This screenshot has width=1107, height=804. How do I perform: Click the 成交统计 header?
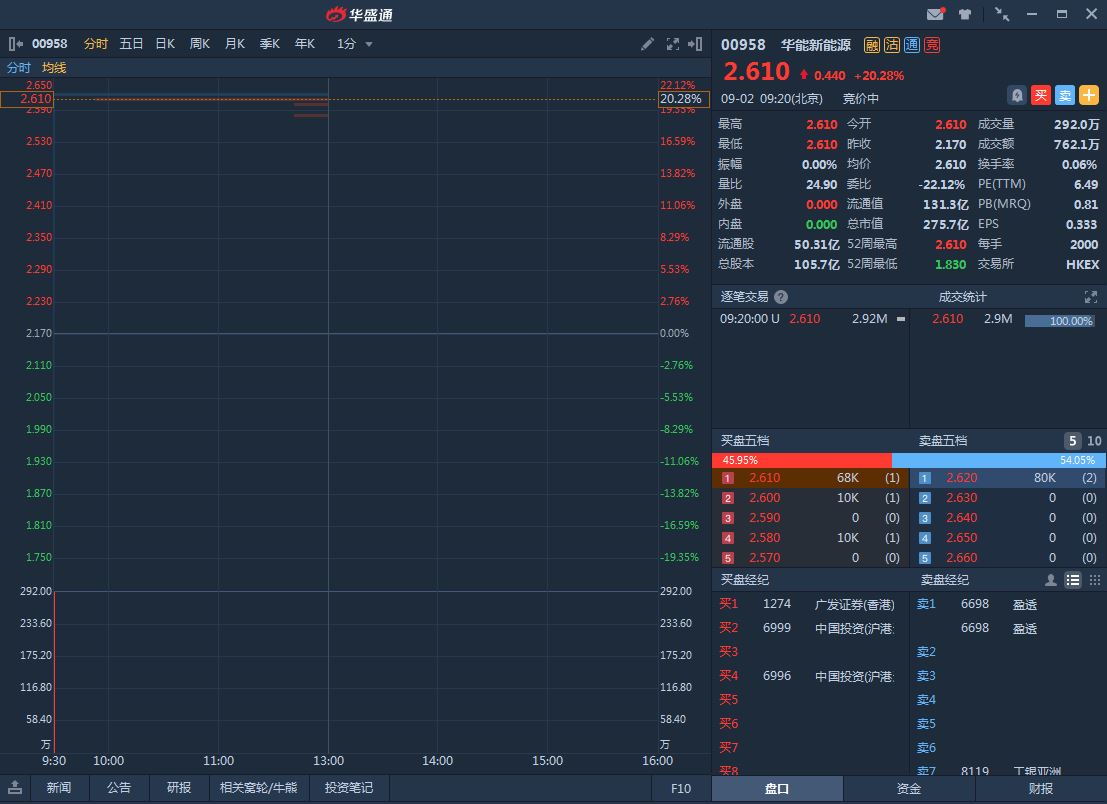962,297
